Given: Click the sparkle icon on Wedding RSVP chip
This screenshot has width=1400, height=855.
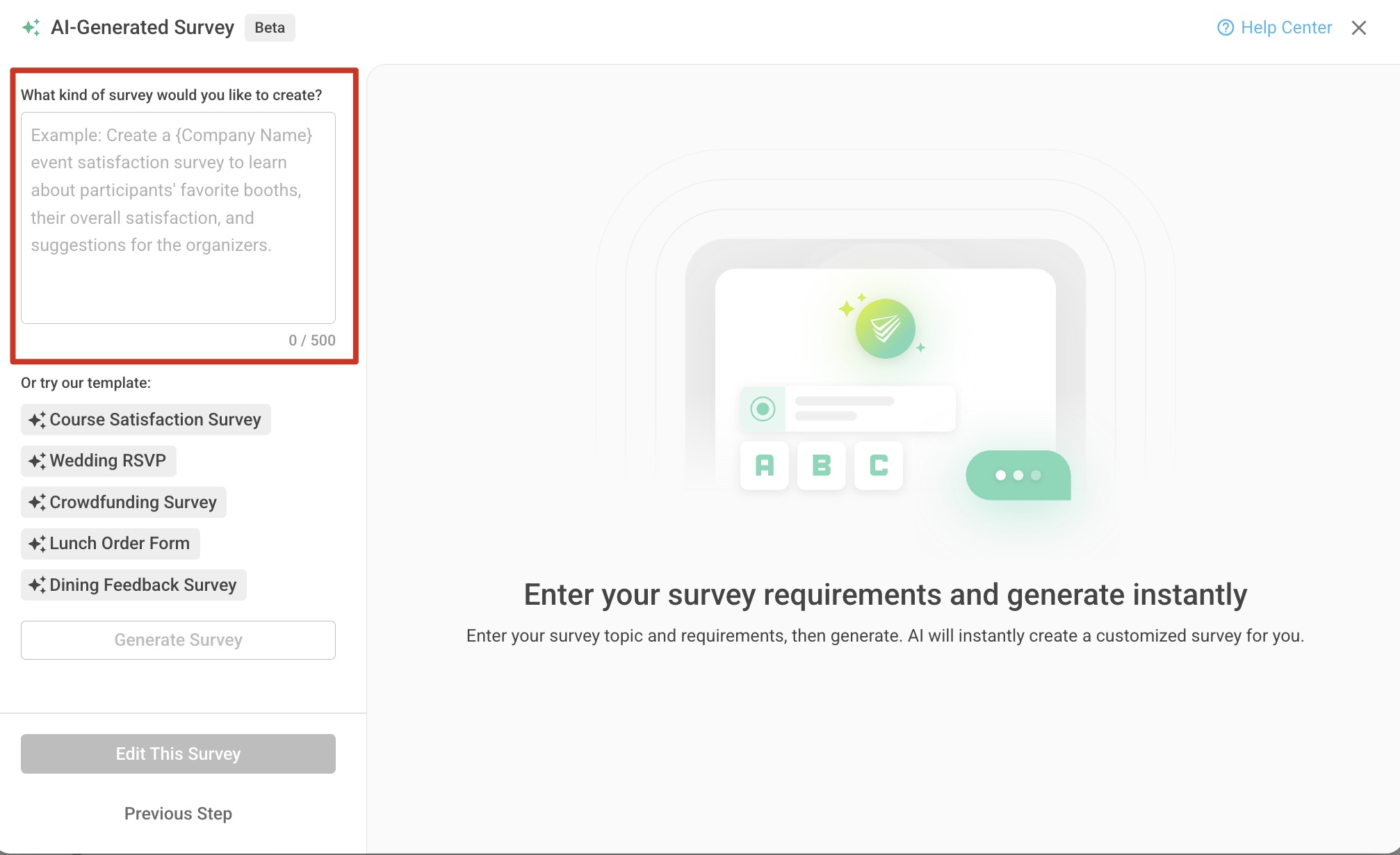Looking at the screenshot, I should tap(38, 460).
